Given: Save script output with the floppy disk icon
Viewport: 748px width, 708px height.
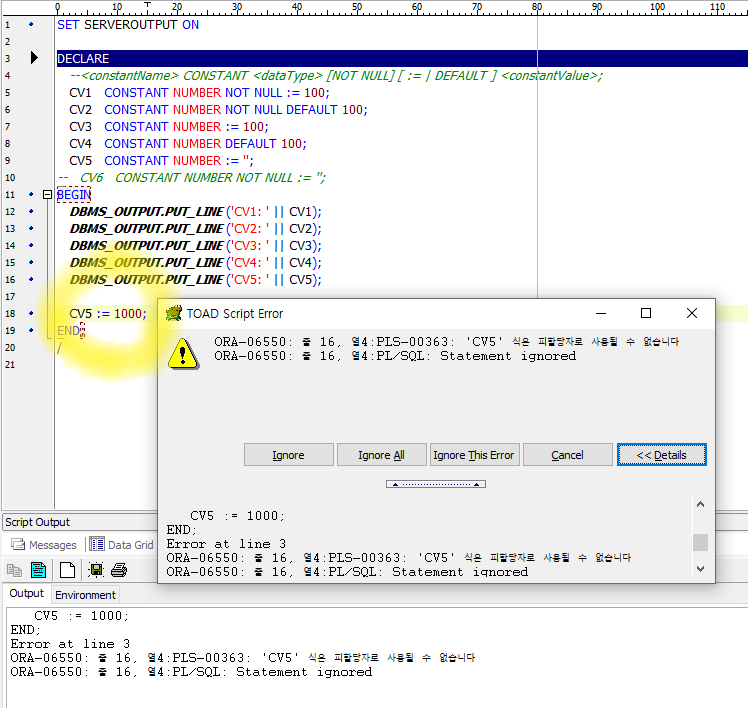Looking at the screenshot, I should 96,570.
